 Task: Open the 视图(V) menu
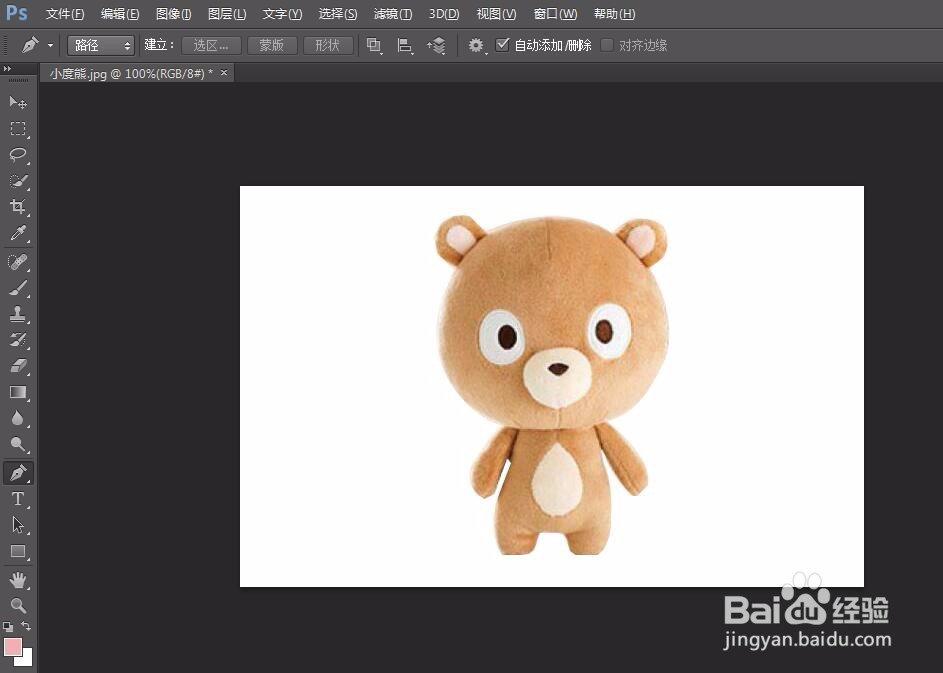496,14
